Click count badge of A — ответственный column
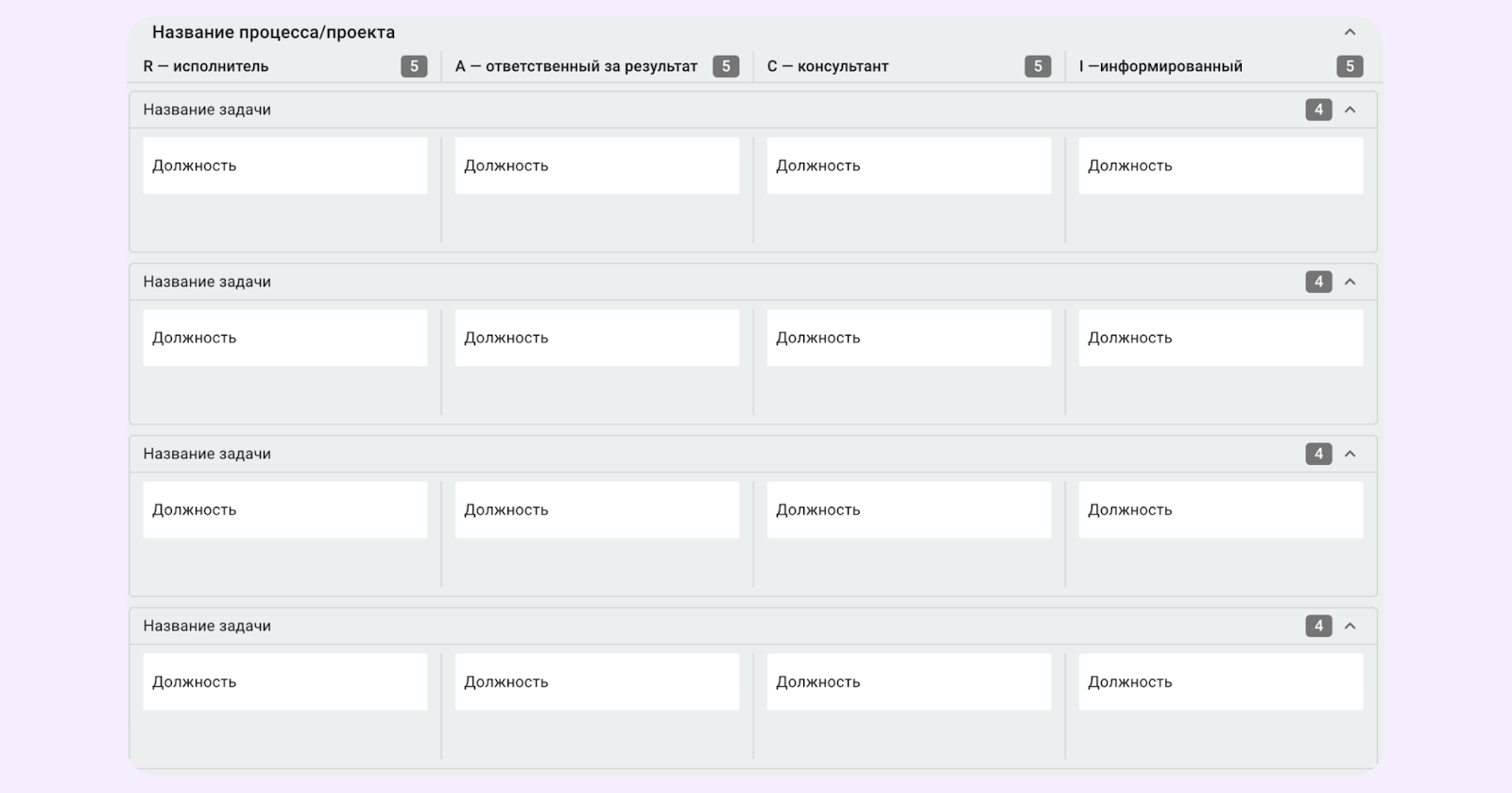This screenshot has width=1512, height=793. pos(726,66)
